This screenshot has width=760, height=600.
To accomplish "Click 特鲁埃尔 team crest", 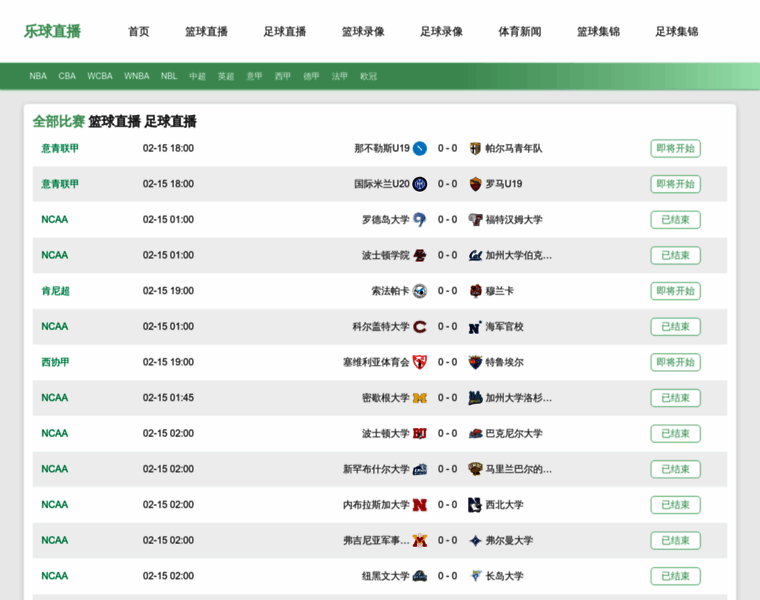I will pyautogui.click(x=475, y=362).
